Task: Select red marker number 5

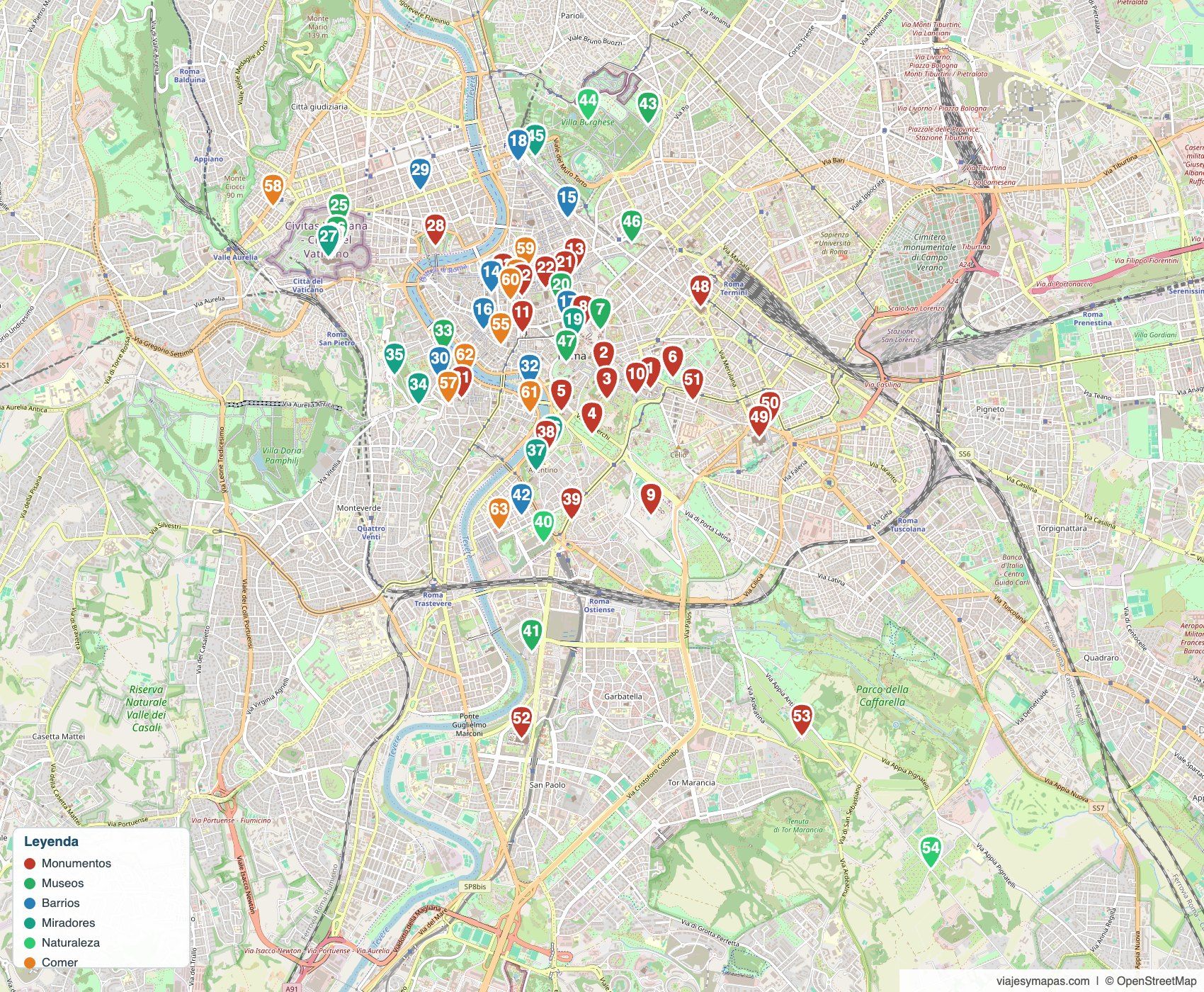Action: point(562,393)
